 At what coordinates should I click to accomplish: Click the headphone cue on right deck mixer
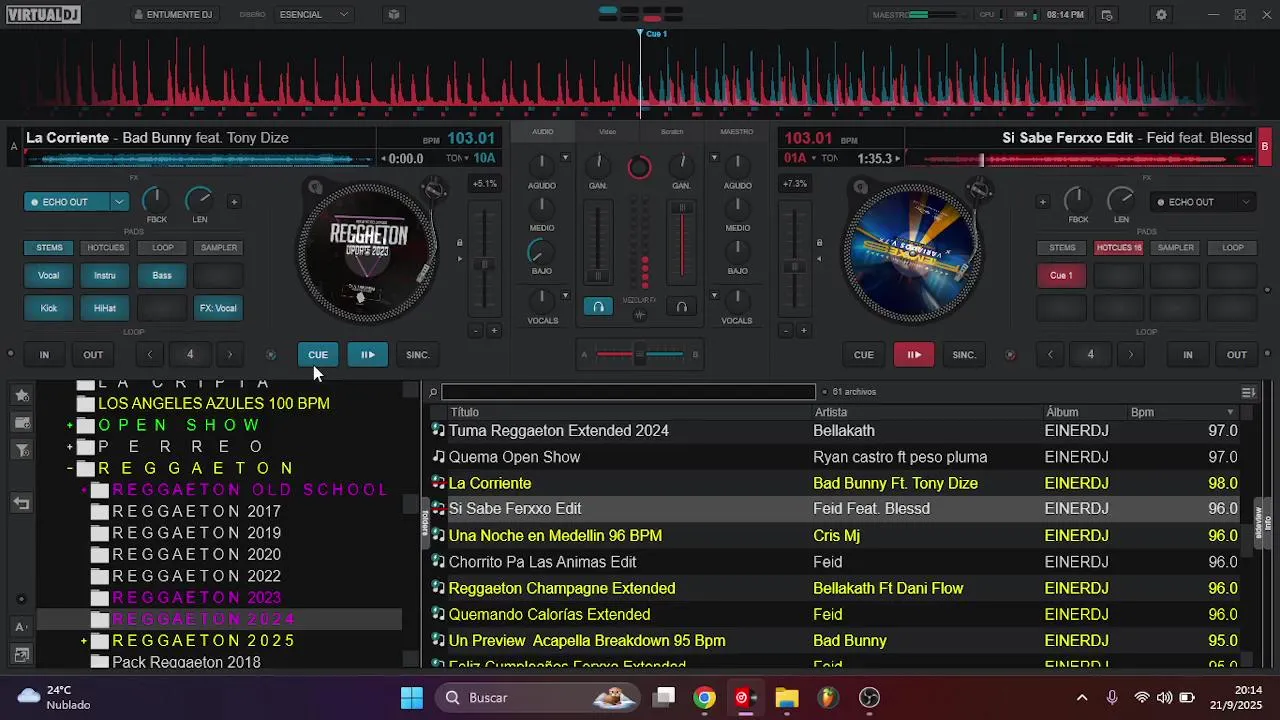point(682,307)
